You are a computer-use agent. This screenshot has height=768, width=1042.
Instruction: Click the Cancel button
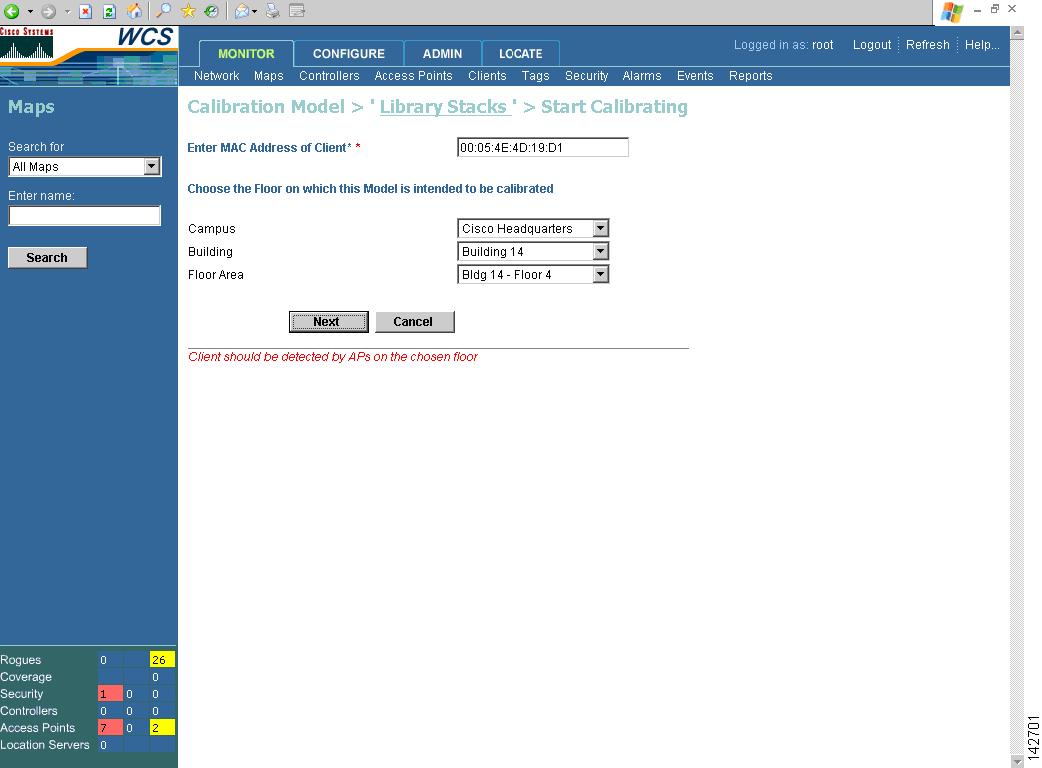pos(415,322)
